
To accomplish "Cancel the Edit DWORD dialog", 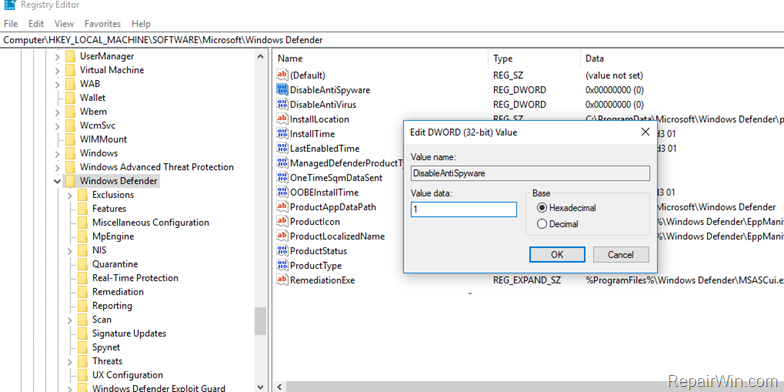I will pyautogui.click(x=621, y=254).
